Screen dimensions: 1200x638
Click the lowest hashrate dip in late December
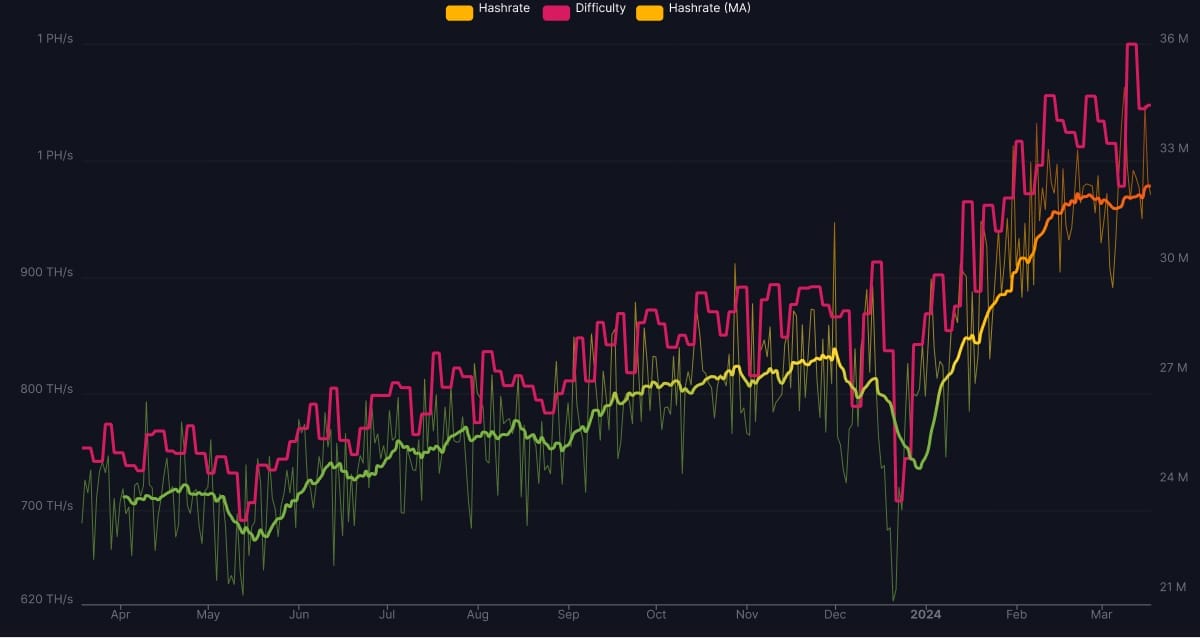[x=893, y=599]
